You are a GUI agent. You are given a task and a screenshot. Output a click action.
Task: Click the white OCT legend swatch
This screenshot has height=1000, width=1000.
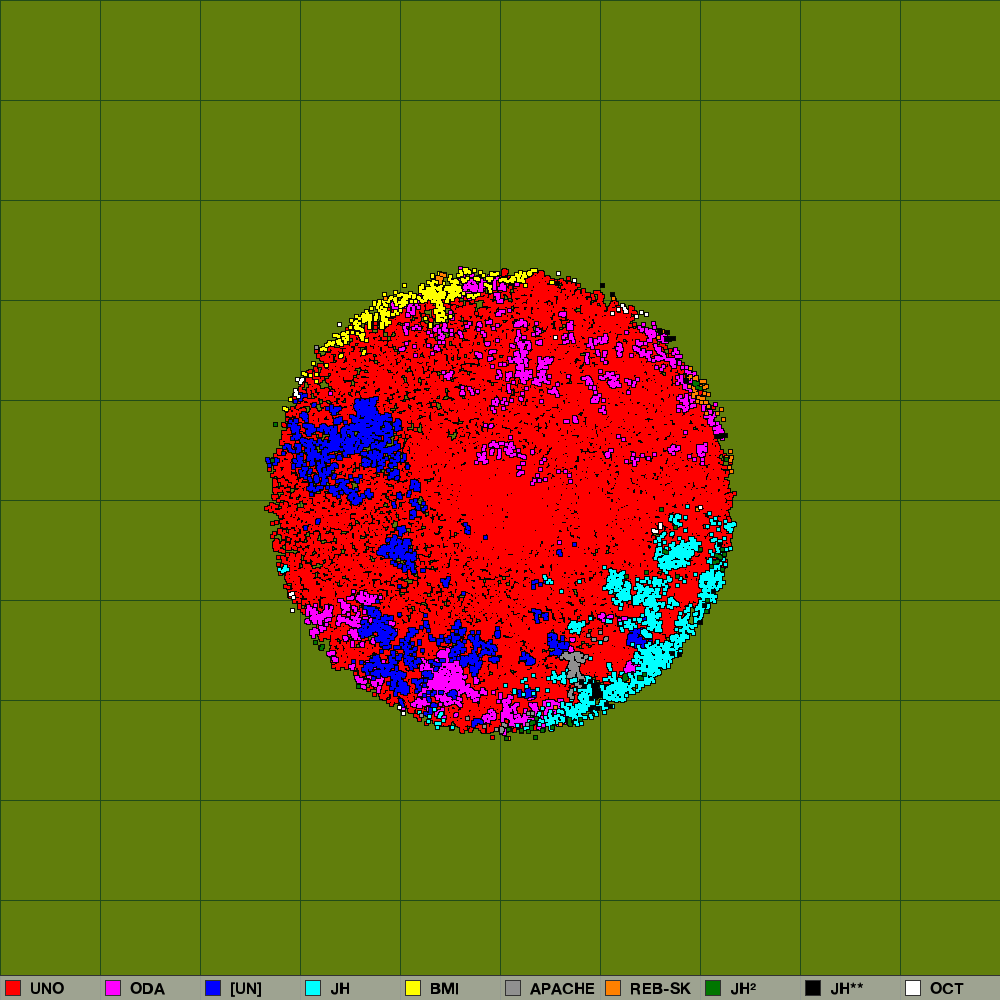(913, 988)
